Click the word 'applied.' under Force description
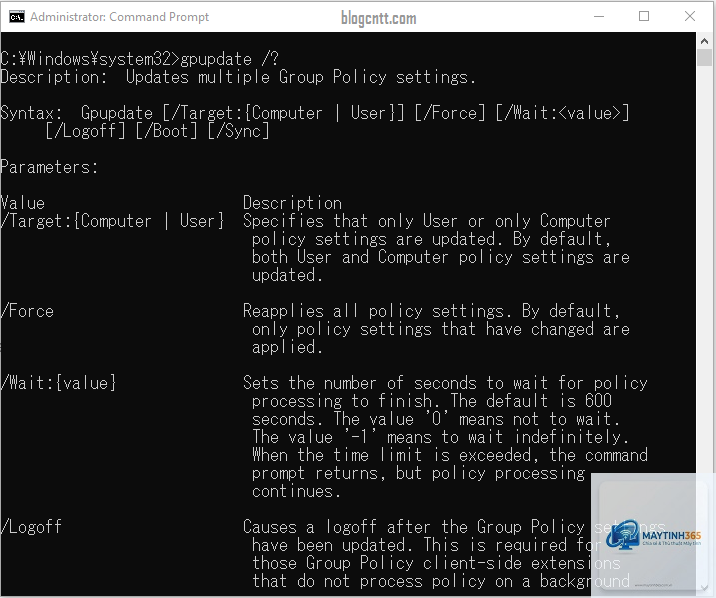Viewport: 716px width, 598px height. [x=287, y=347]
